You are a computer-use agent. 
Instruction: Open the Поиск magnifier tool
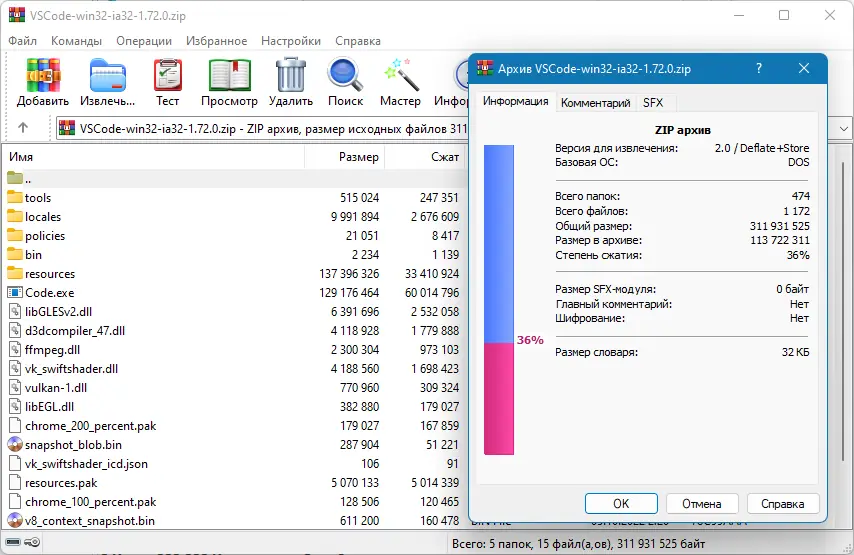point(345,75)
